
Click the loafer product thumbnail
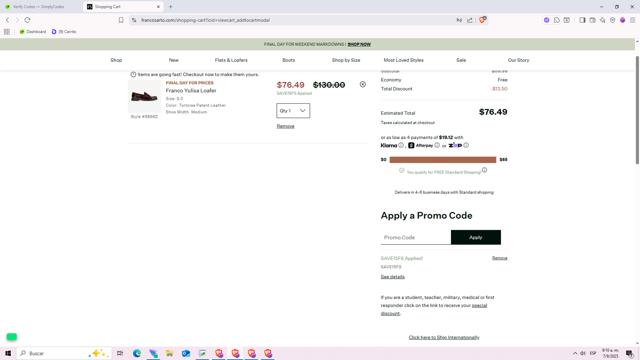tap(144, 96)
